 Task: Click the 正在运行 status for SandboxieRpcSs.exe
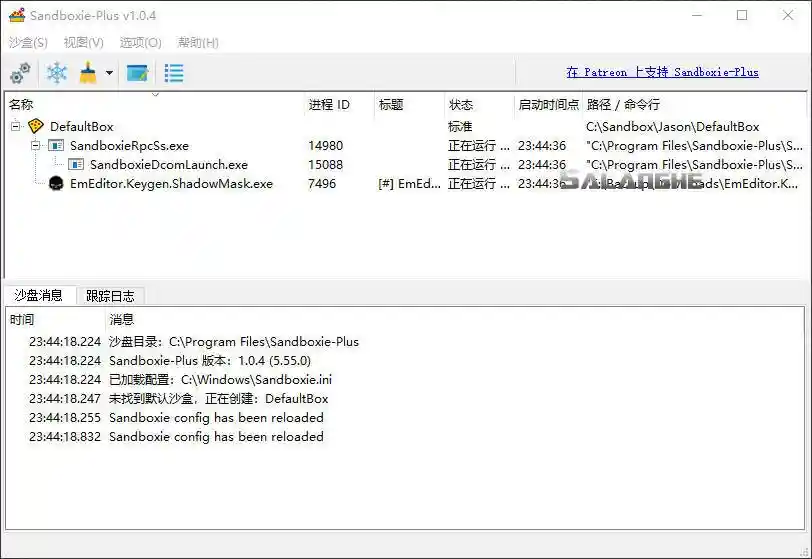(479, 146)
